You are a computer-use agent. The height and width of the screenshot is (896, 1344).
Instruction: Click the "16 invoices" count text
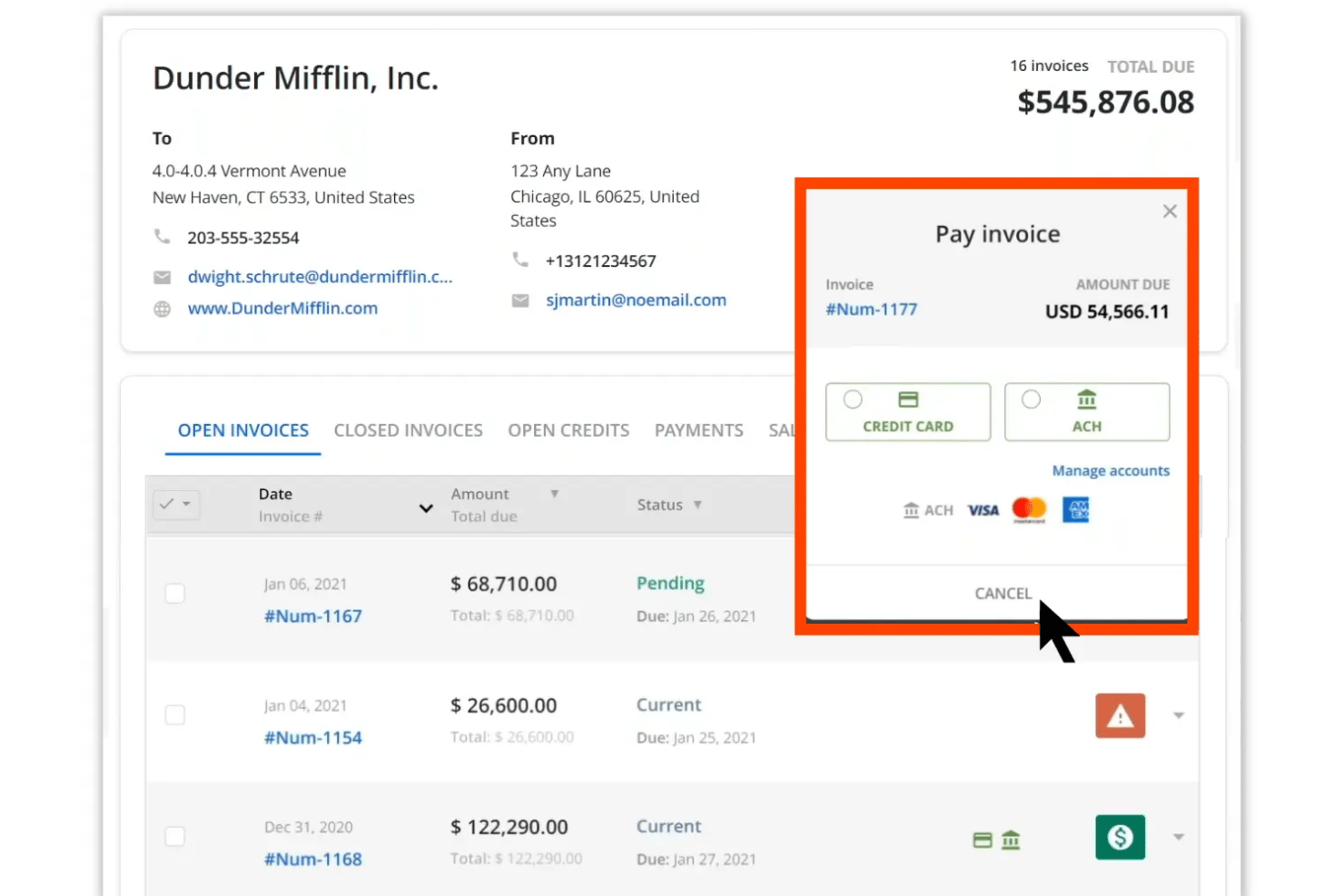[x=1049, y=66]
